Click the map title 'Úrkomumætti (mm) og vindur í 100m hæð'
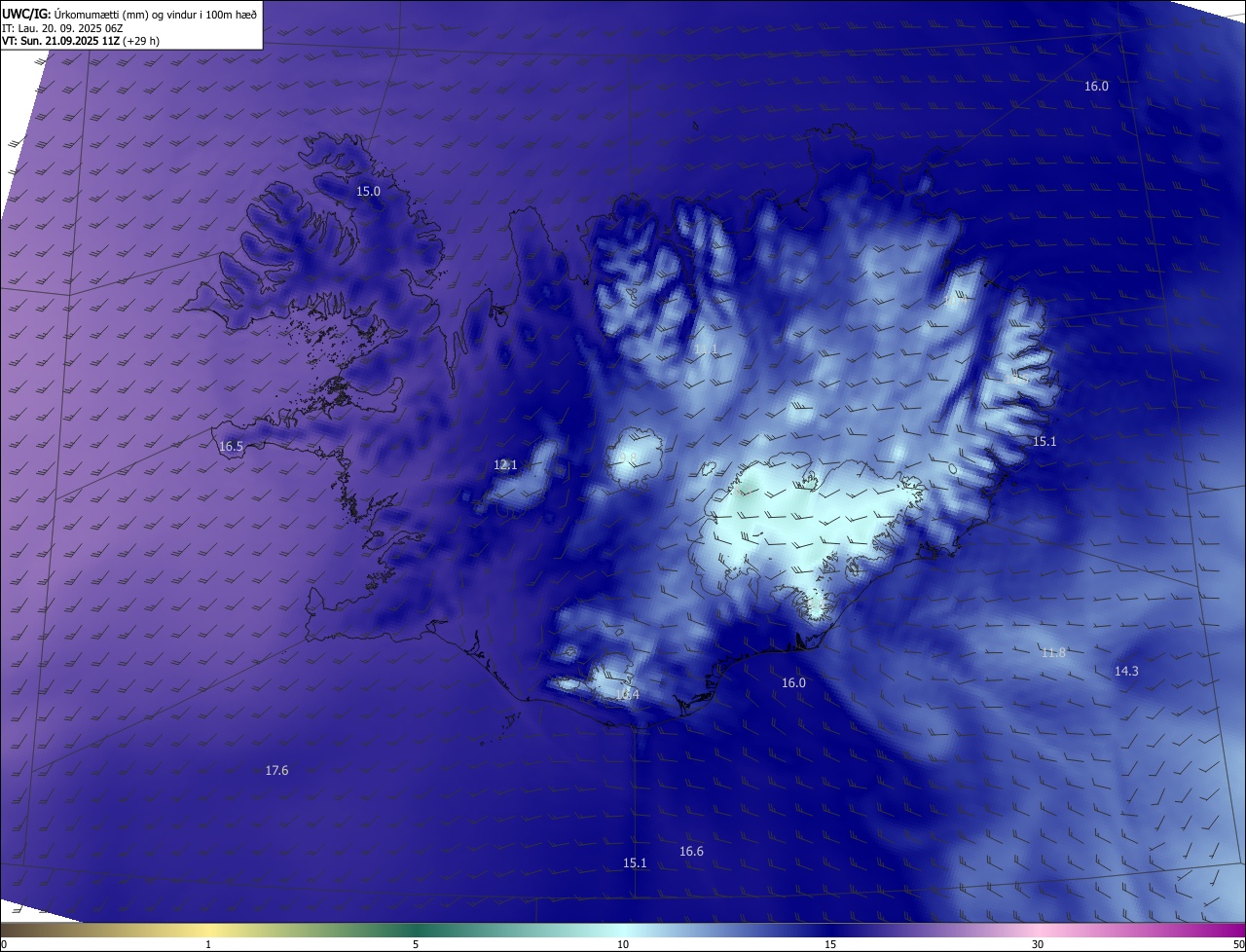 coord(155,13)
